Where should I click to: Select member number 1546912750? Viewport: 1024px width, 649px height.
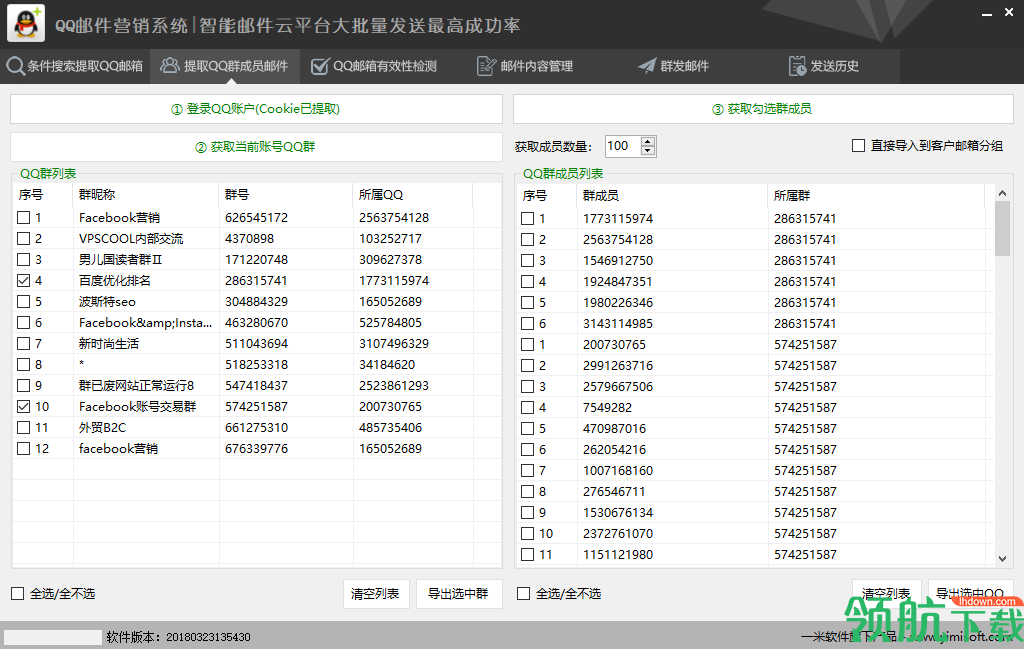point(618,261)
